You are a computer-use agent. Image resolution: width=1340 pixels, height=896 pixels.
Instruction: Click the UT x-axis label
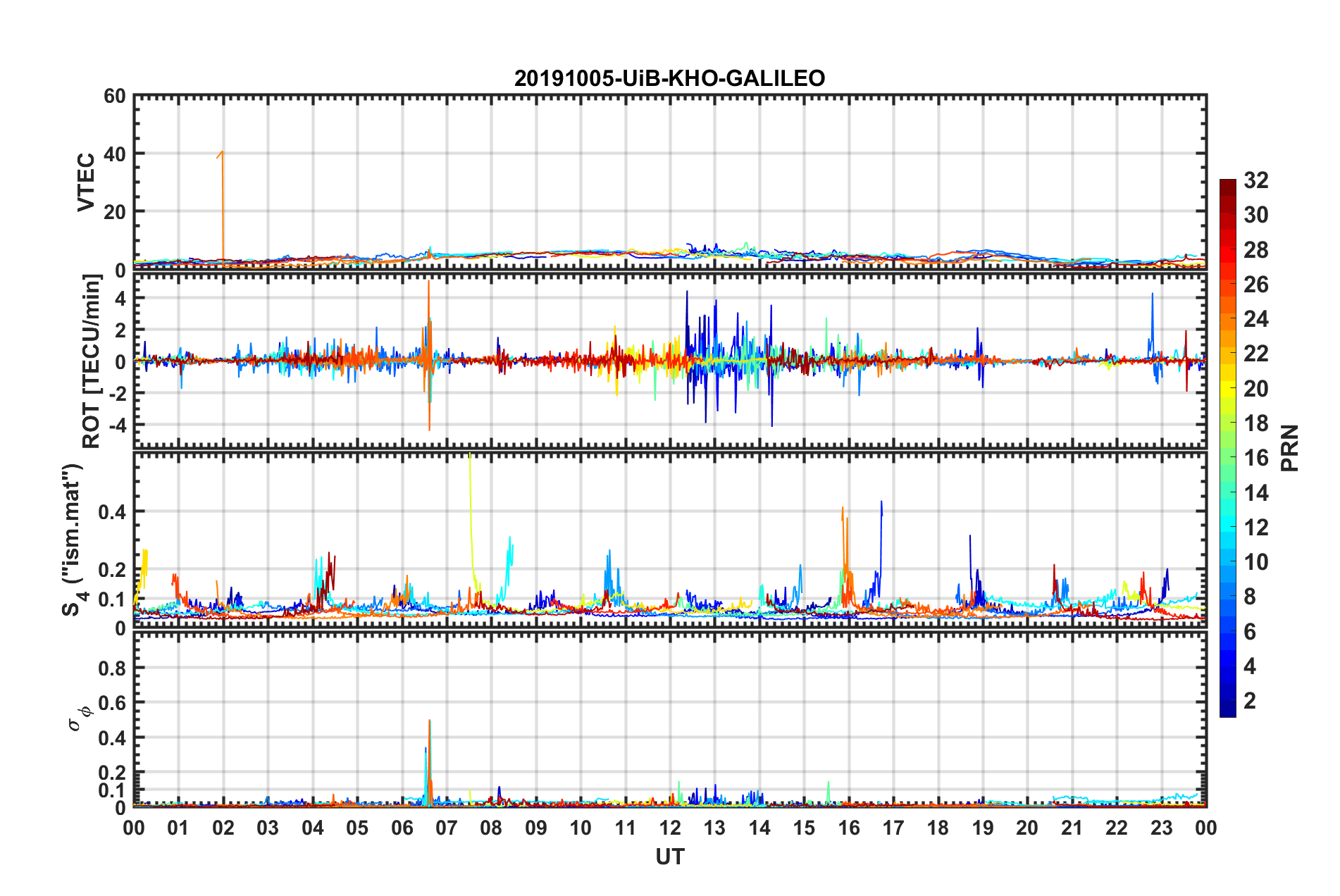670,857
